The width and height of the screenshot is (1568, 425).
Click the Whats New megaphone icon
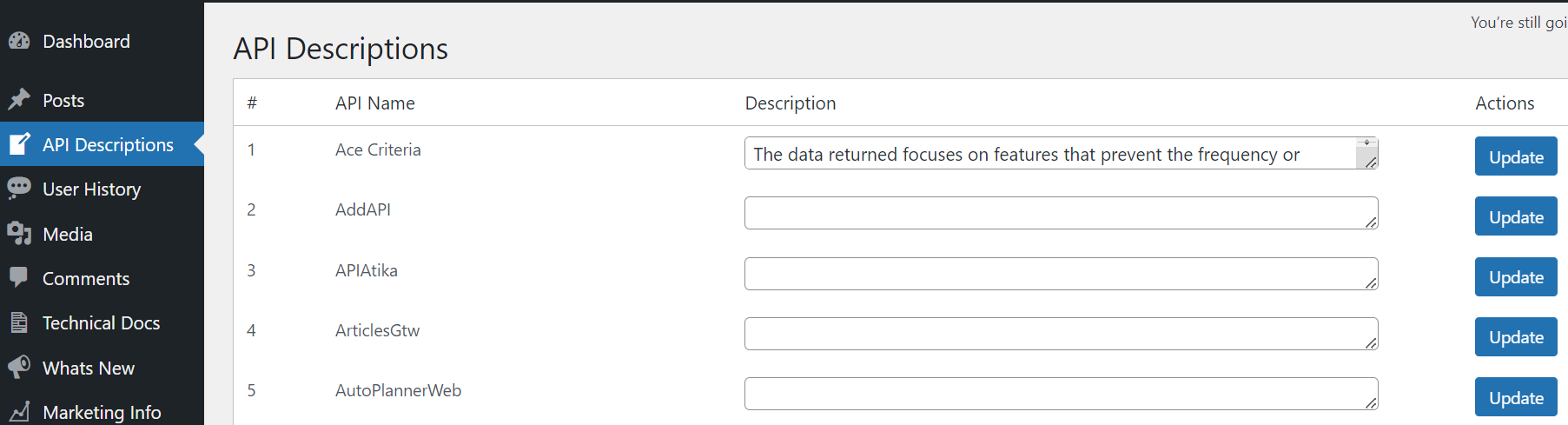tap(19, 368)
